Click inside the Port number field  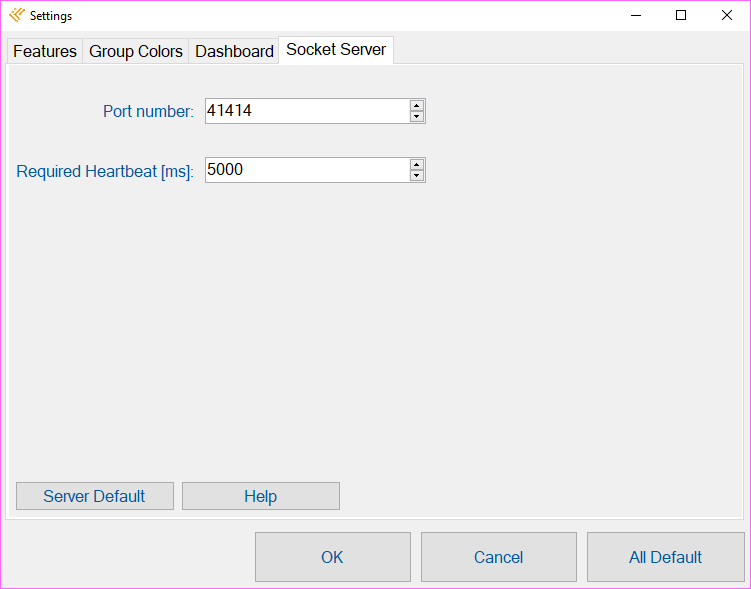point(307,111)
